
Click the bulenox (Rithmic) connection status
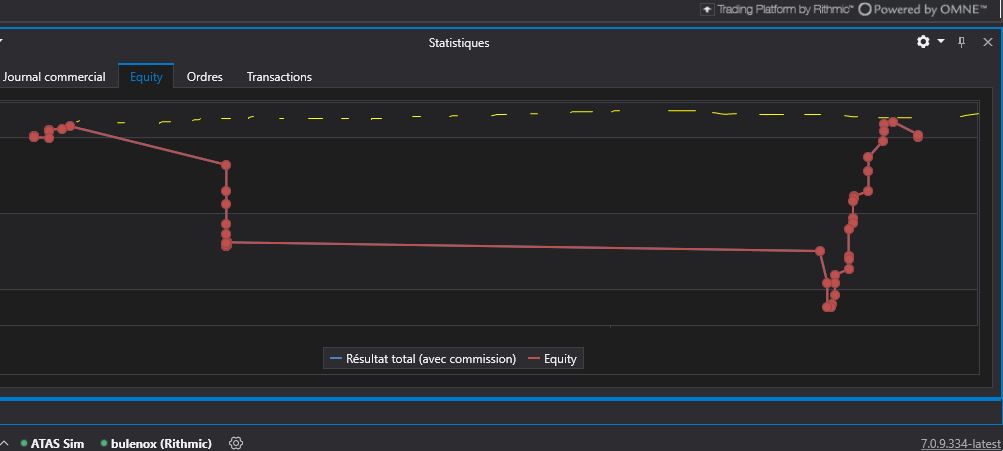click(x=156, y=443)
